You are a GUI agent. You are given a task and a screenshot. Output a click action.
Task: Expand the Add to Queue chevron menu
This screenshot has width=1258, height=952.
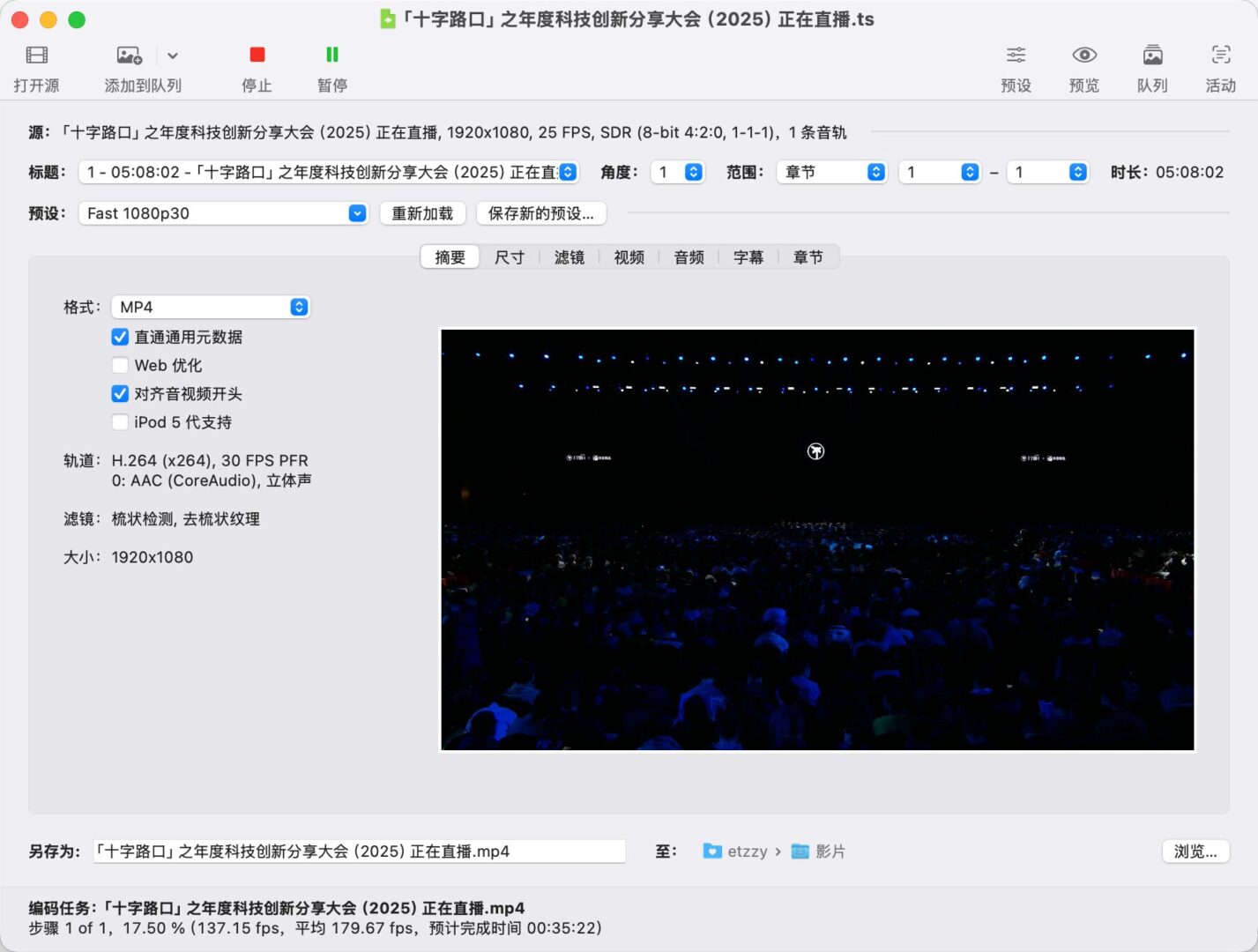pyautogui.click(x=173, y=56)
